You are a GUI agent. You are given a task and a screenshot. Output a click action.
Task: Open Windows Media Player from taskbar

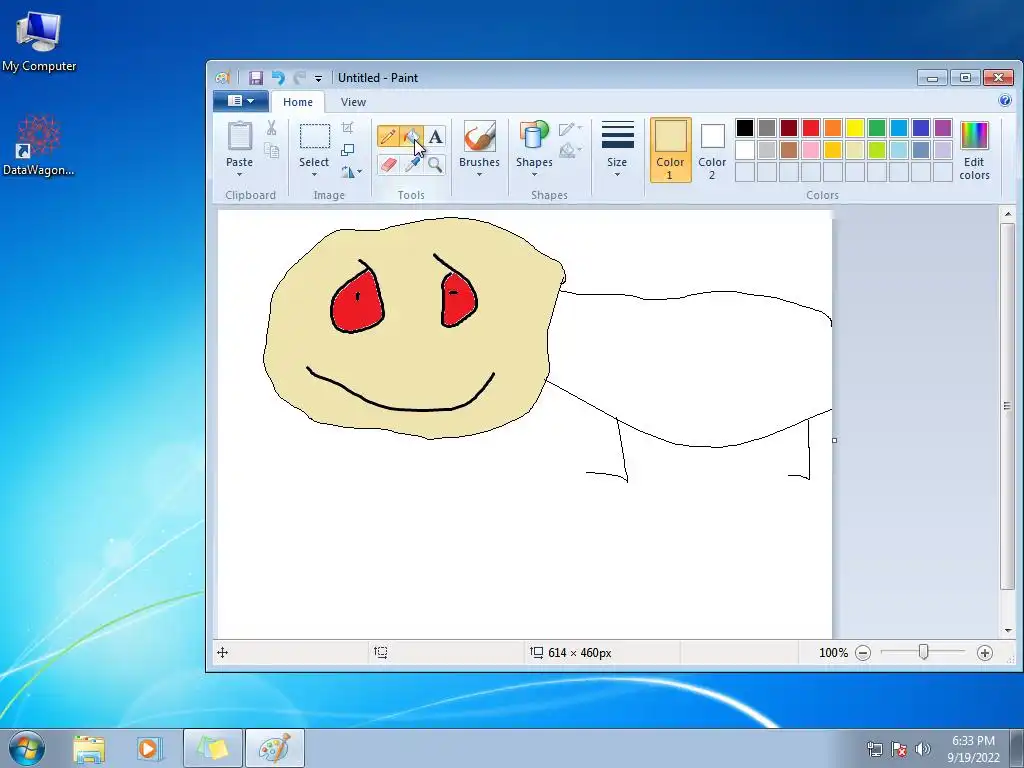tap(149, 749)
